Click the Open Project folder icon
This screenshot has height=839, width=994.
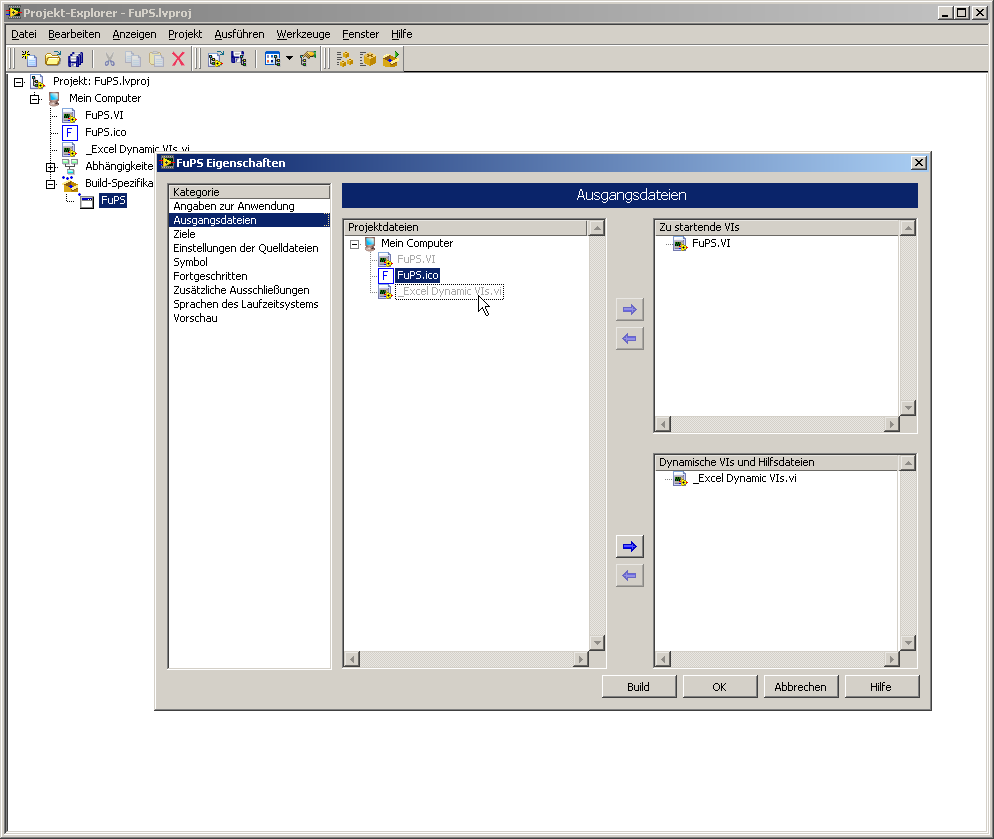(x=53, y=59)
